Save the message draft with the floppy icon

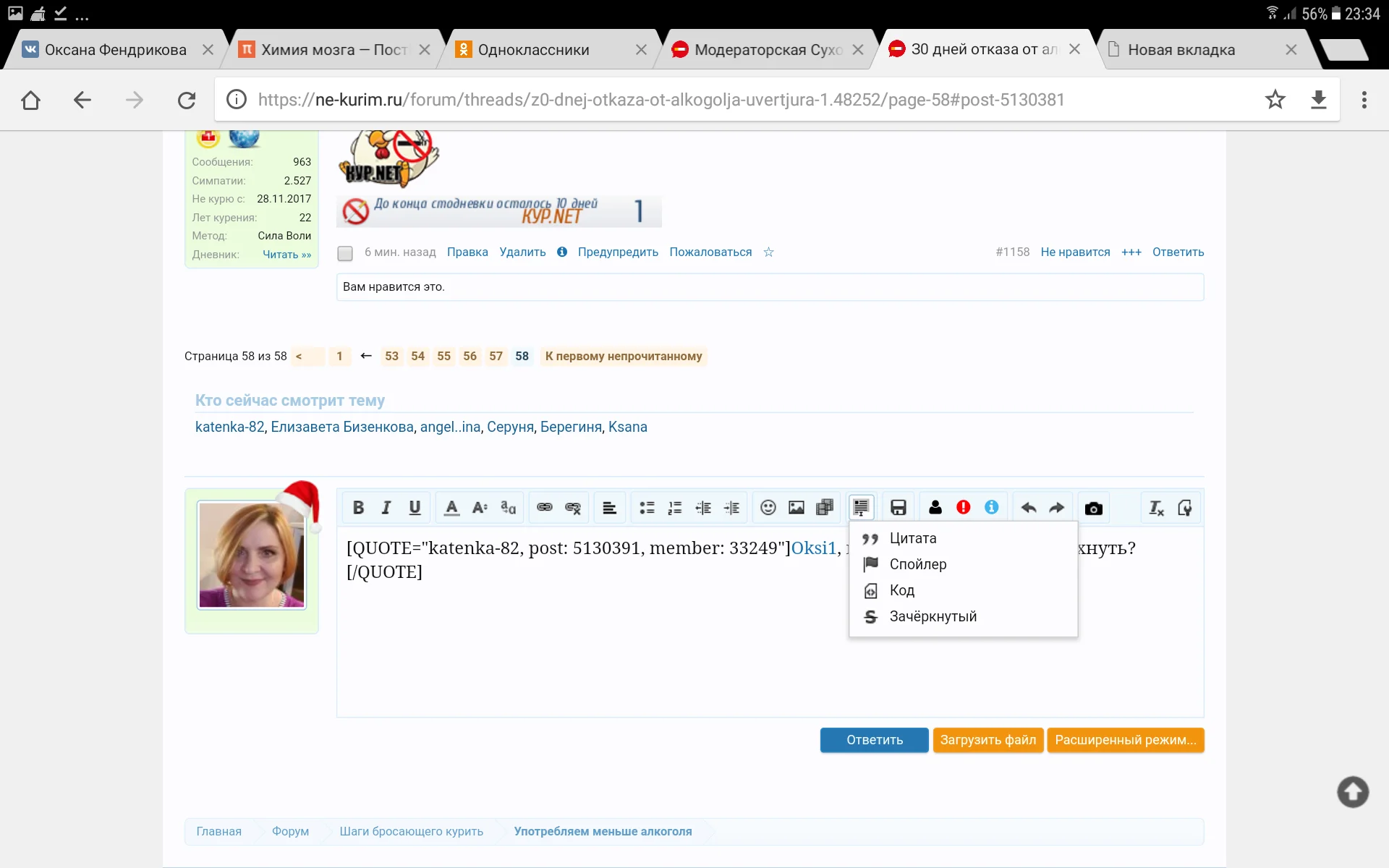[x=899, y=507]
